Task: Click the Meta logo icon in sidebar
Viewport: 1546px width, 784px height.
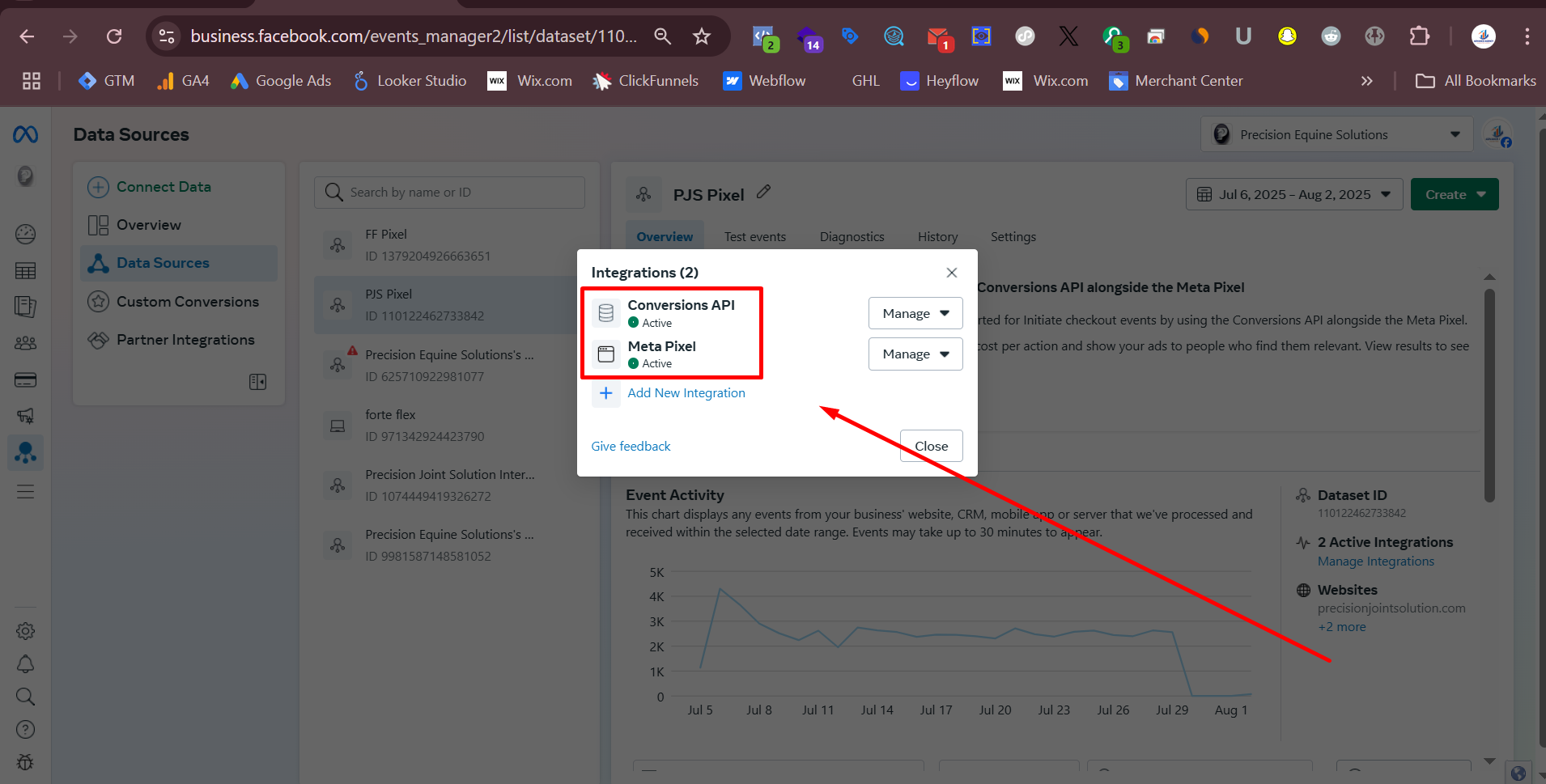Action: (x=25, y=134)
